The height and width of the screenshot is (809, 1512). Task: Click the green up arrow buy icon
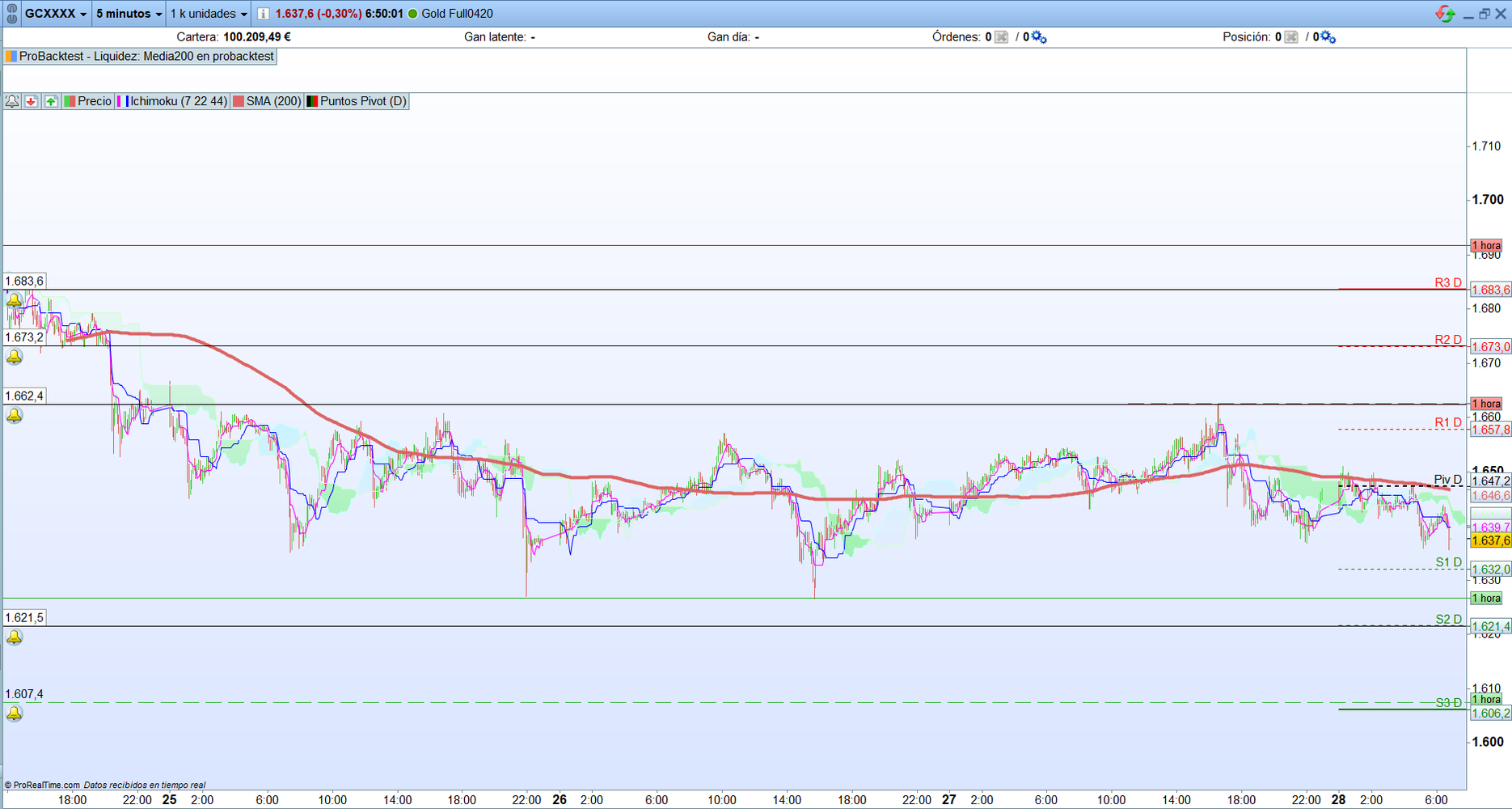click(51, 101)
